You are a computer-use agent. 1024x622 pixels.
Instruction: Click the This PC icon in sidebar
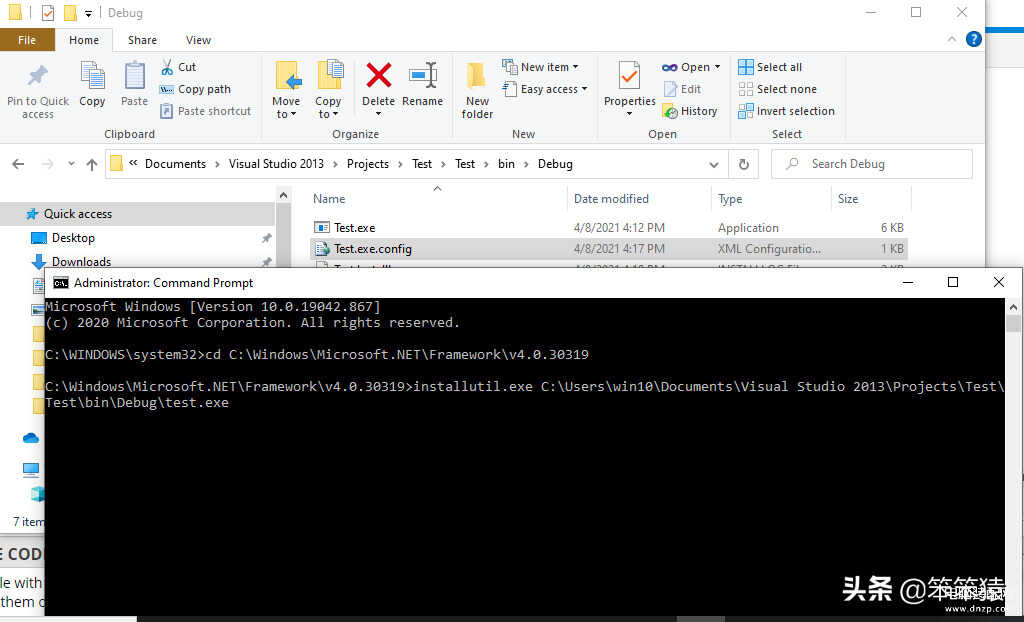click(31, 469)
